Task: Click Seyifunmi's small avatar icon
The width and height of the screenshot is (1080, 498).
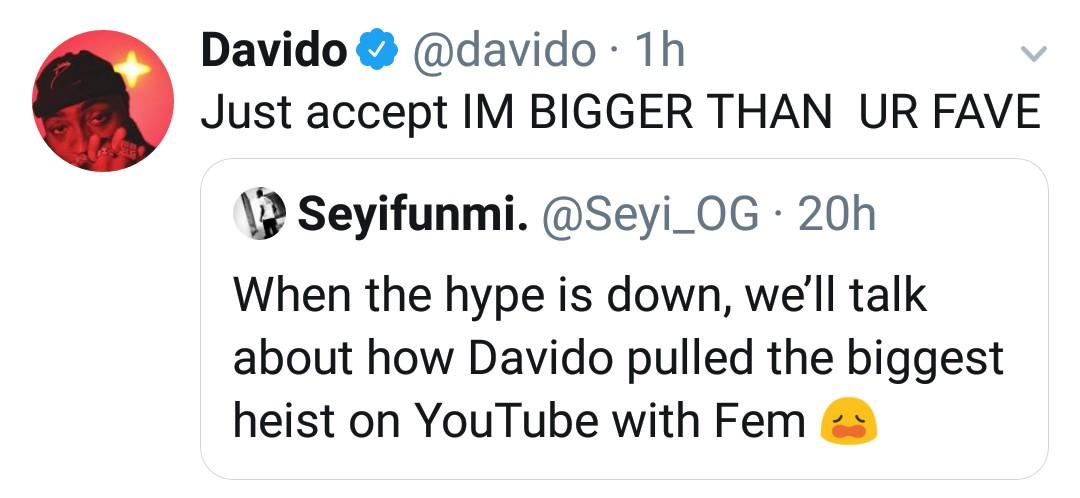Action: tap(259, 214)
